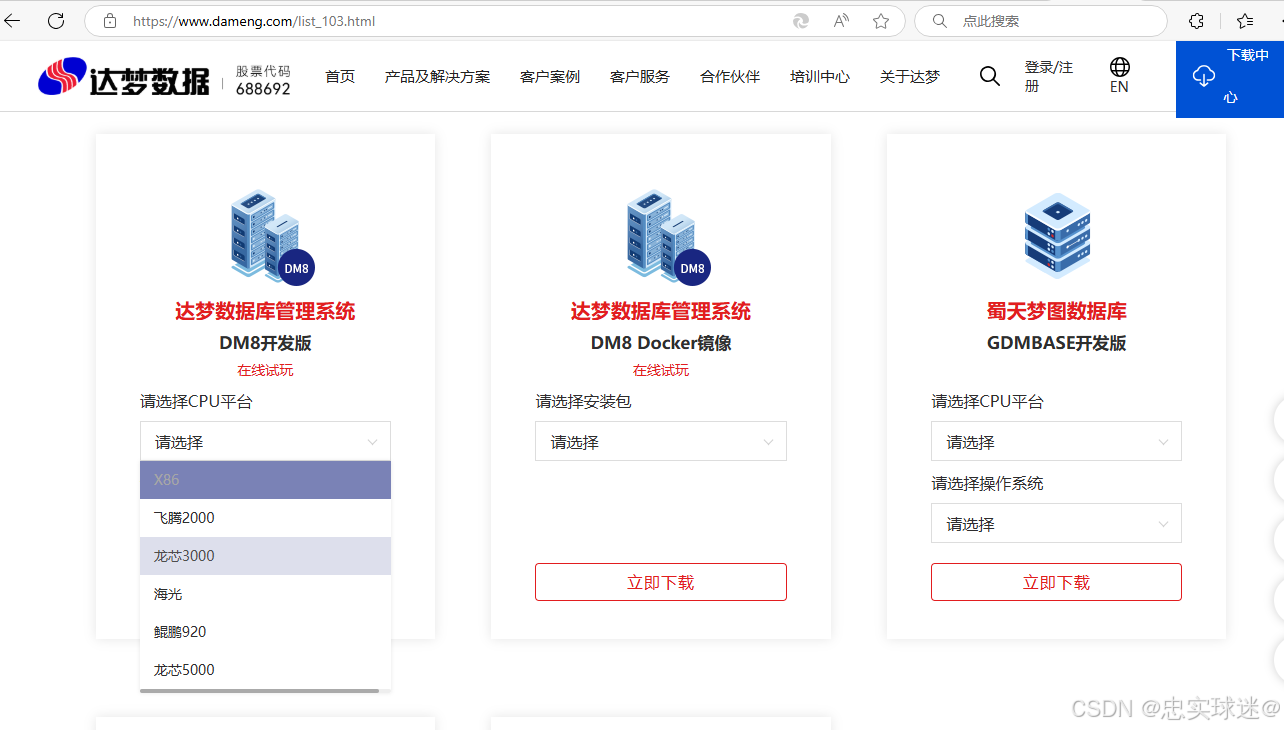Click the 蜀天梦图数据库 title

1057,311
